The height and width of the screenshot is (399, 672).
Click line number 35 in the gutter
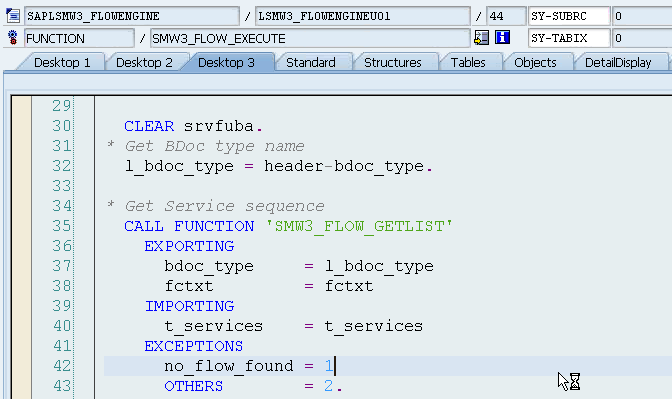61,226
